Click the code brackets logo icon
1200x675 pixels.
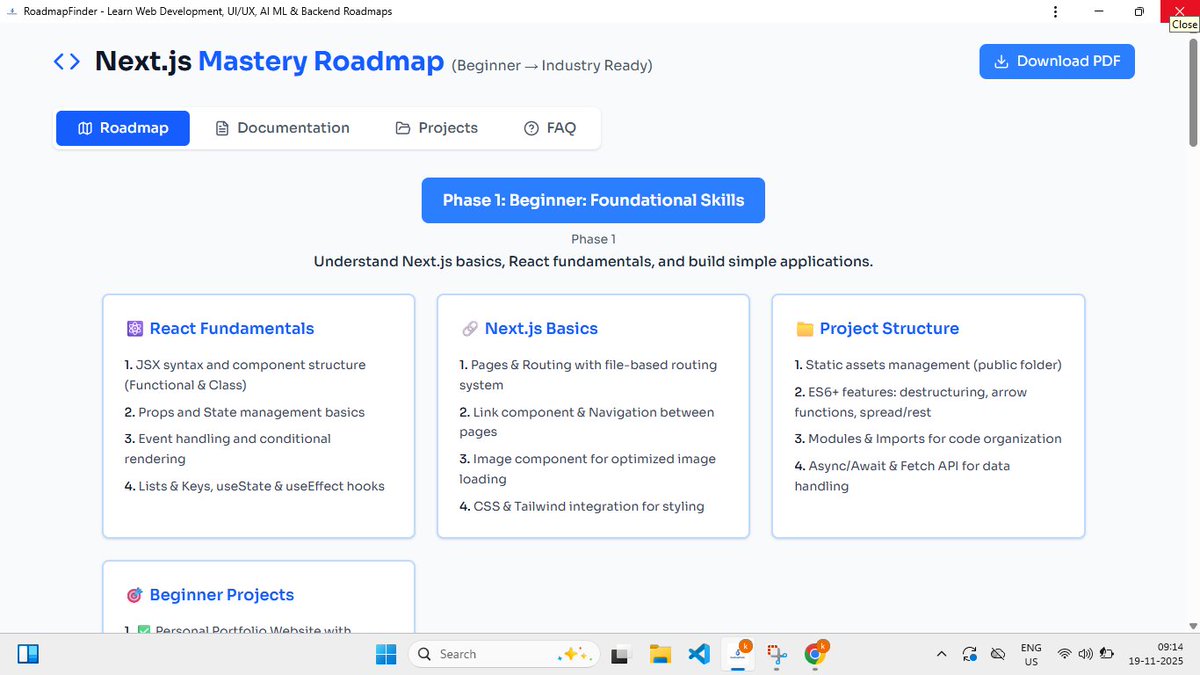click(67, 62)
